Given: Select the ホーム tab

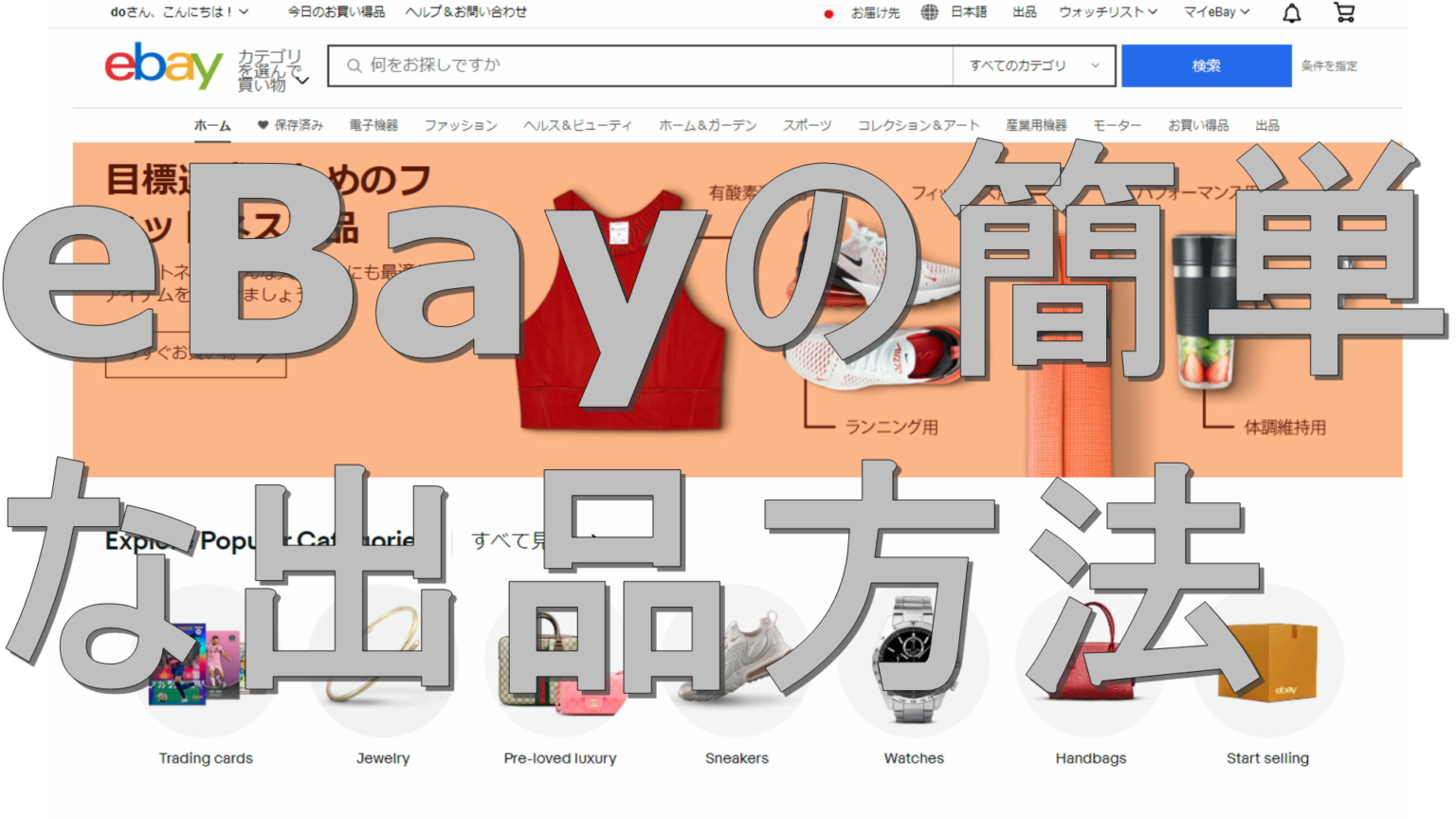Looking at the screenshot, I should pyautogui.click(x=212, y=125).
